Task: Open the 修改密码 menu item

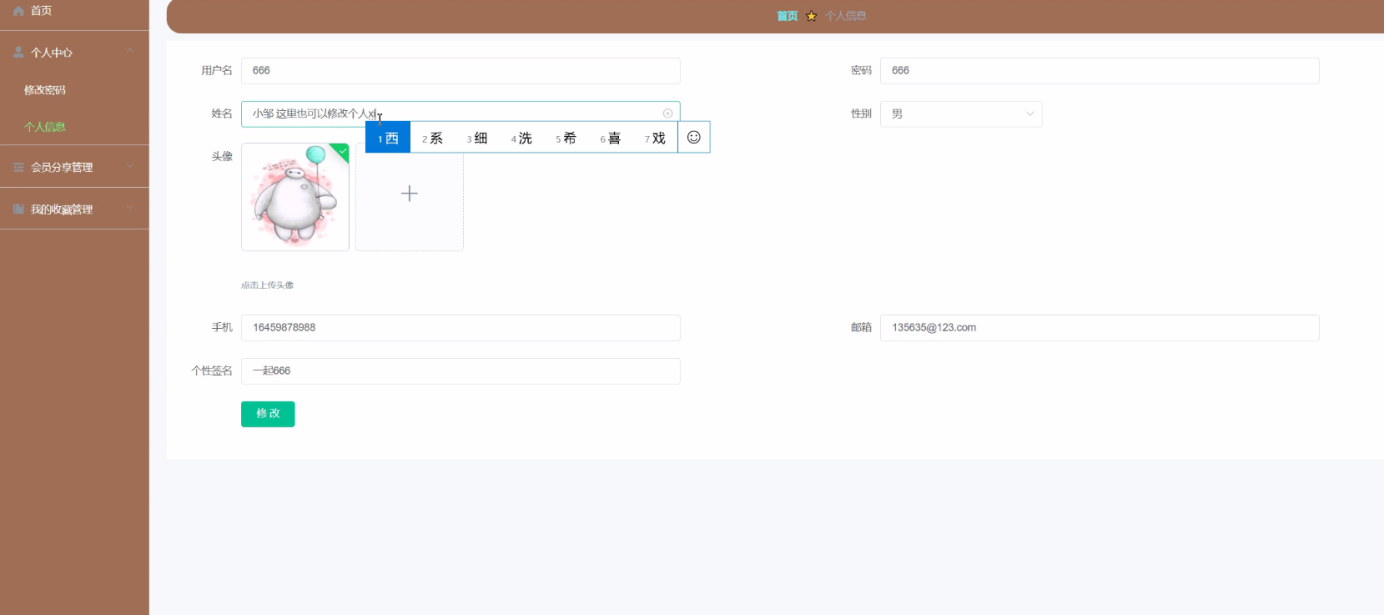Action: coord(45,90)
